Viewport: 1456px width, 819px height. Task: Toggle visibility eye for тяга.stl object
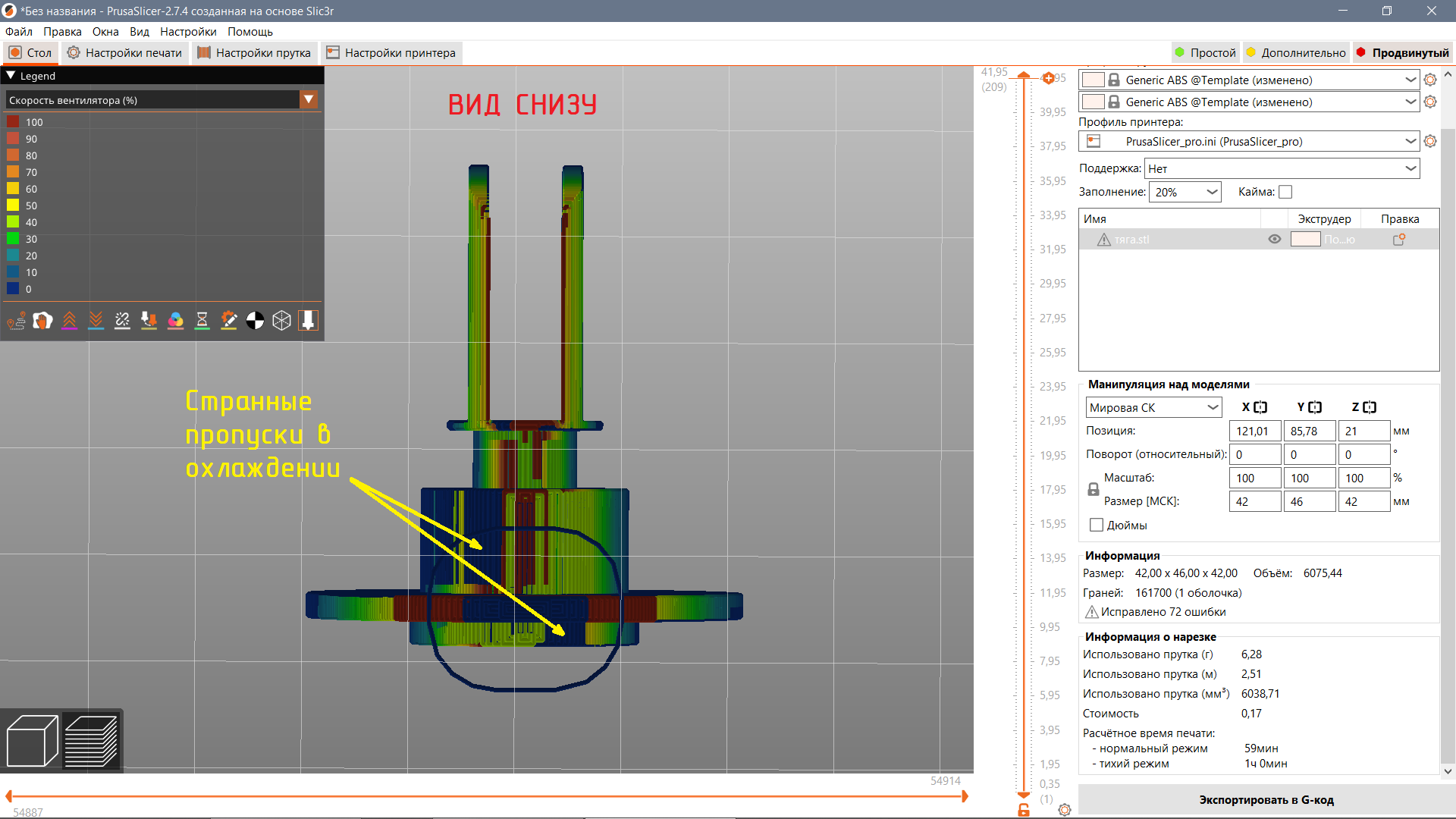point(1275,239)
